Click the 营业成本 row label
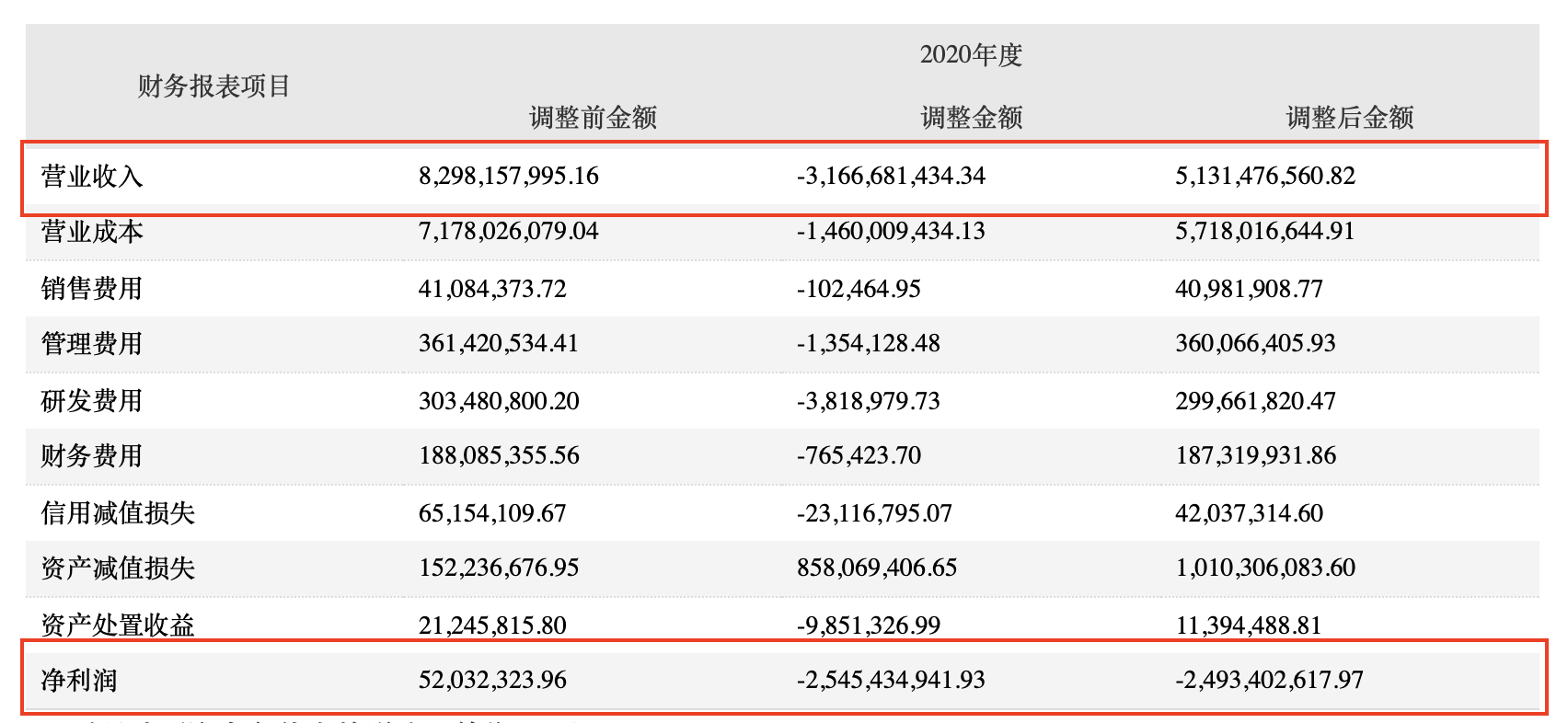The image size is (1568, 723). pyautogui.click(x=92, y=231)
